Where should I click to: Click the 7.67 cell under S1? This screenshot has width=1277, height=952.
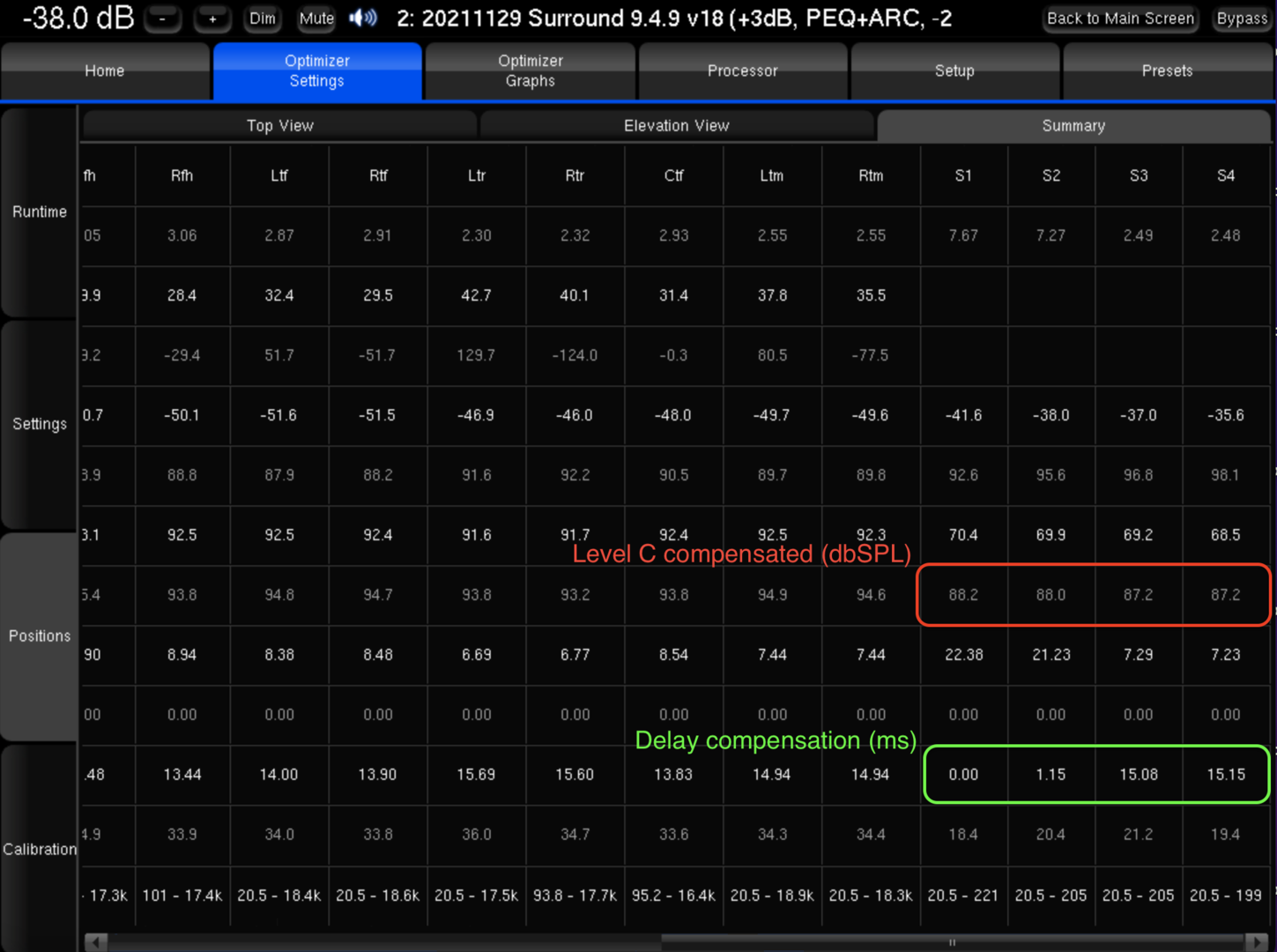tap(963, 235)
